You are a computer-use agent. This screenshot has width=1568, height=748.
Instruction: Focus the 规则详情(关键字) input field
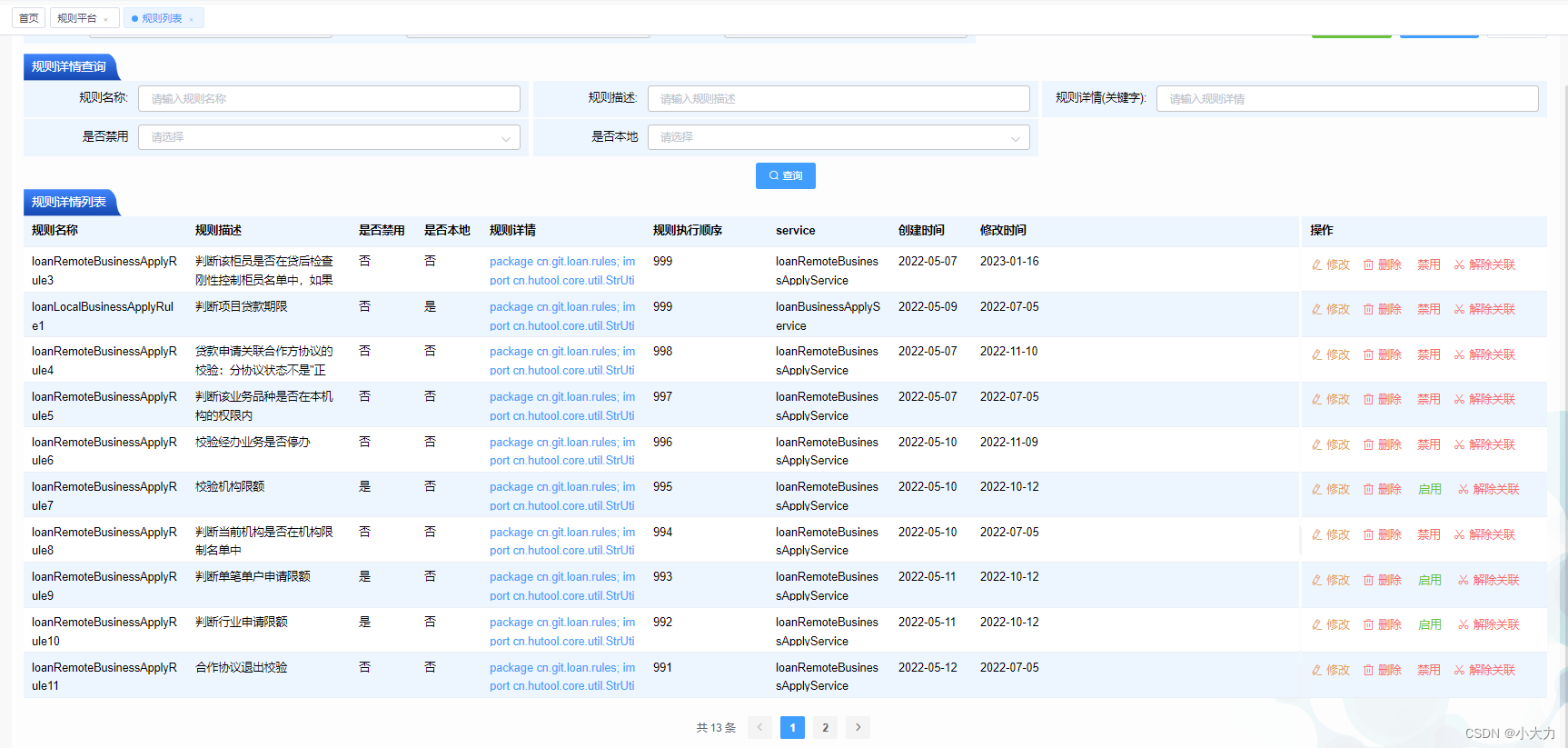point(1347,98)
